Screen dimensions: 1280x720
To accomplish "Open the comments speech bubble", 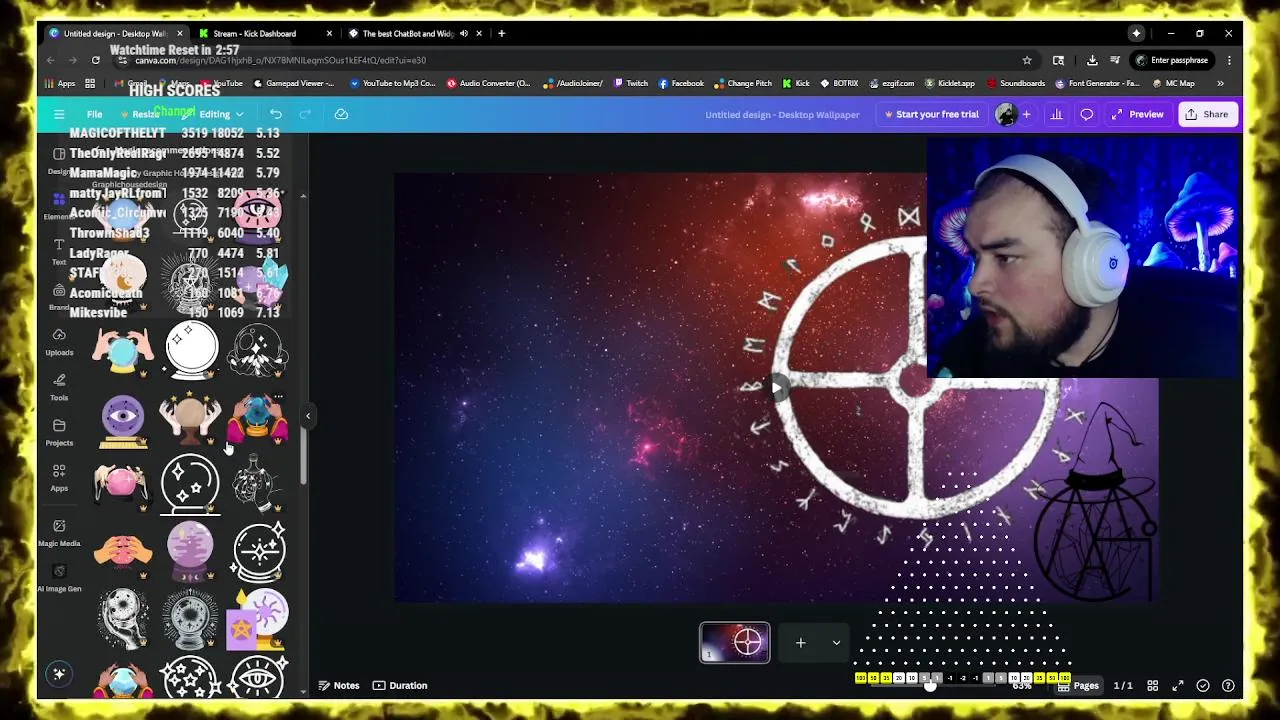I will (1086, 114).
